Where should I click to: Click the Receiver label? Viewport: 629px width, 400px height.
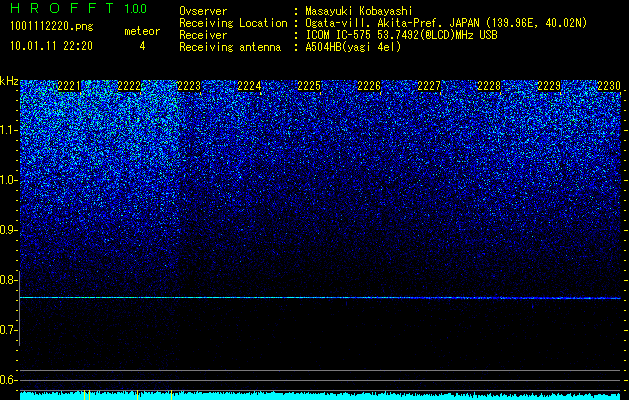tap(203, 35)
